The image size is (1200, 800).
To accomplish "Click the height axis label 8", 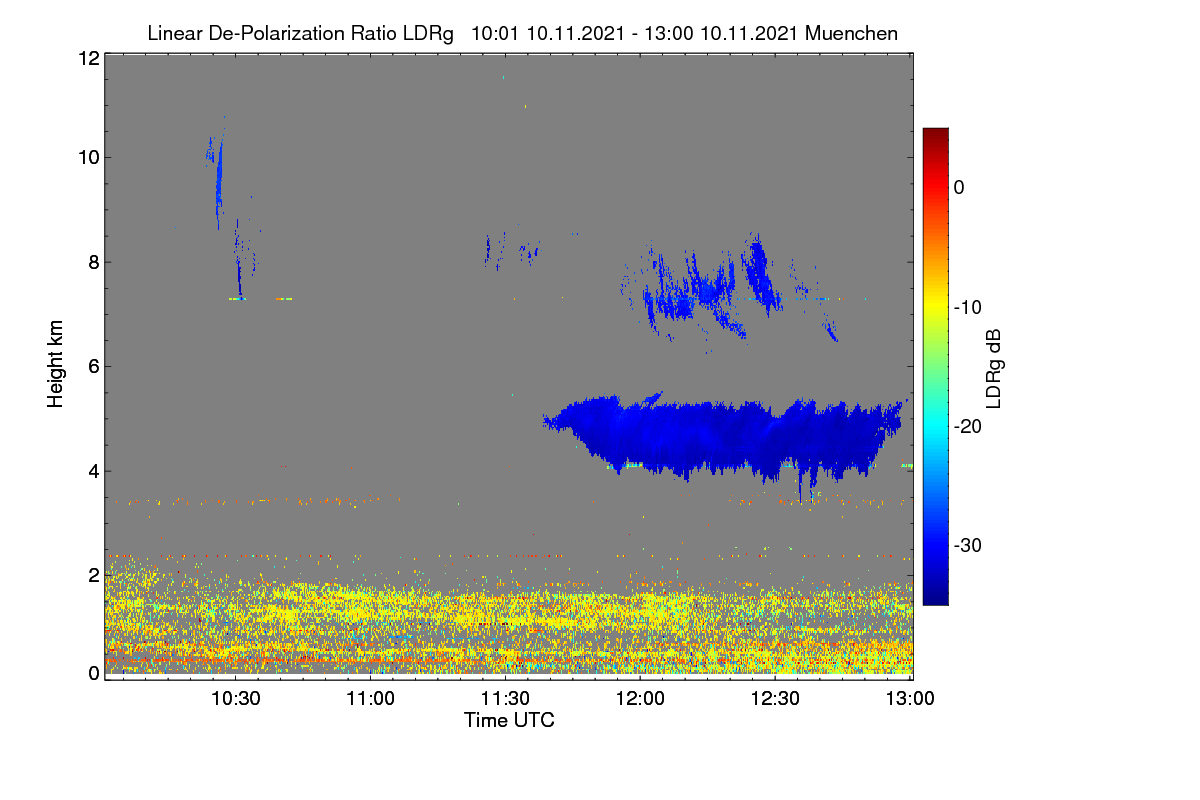I will pyautogui.click(x=92, y=262).
